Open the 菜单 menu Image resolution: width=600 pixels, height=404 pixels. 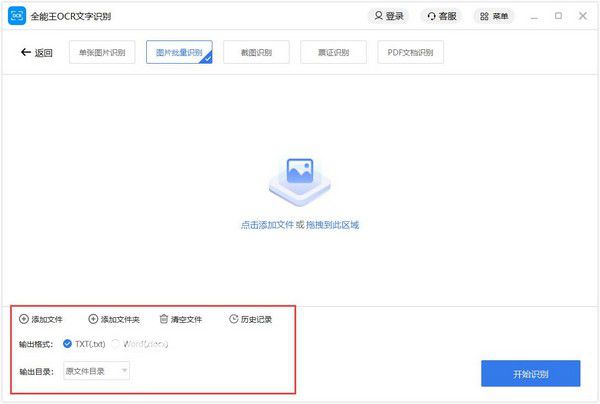[x=494, y=16]
